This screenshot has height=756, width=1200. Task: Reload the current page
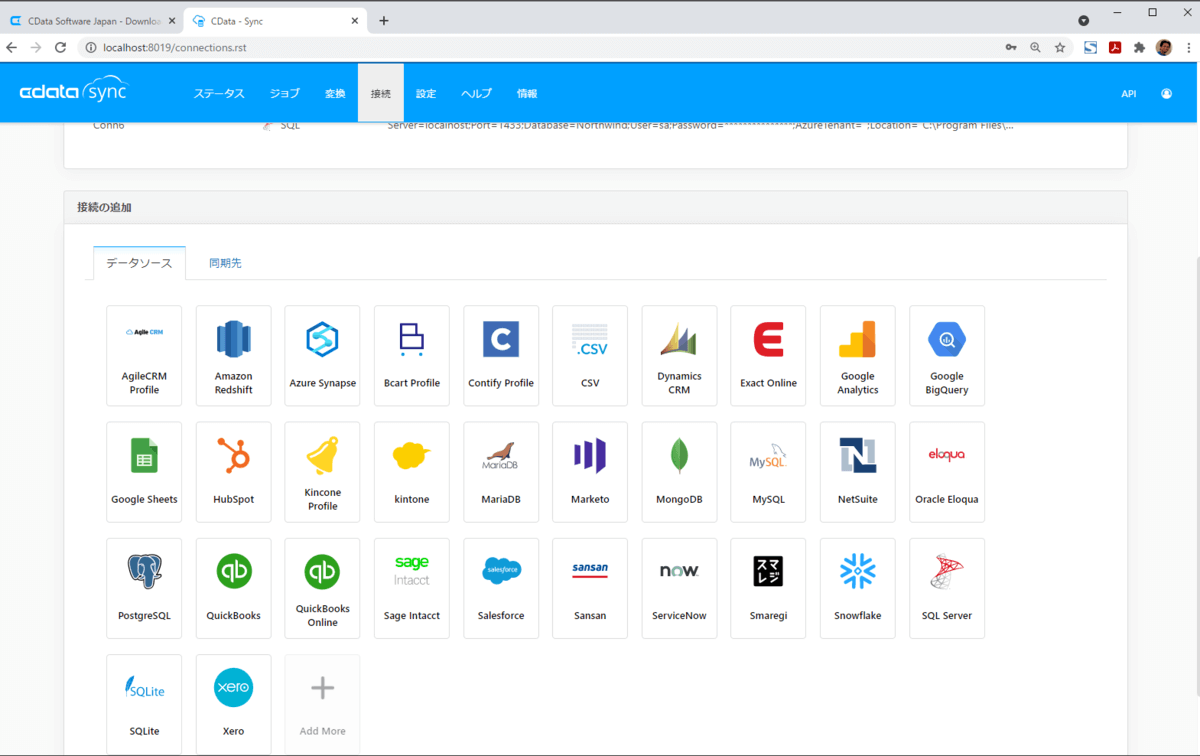pos(60,47)
